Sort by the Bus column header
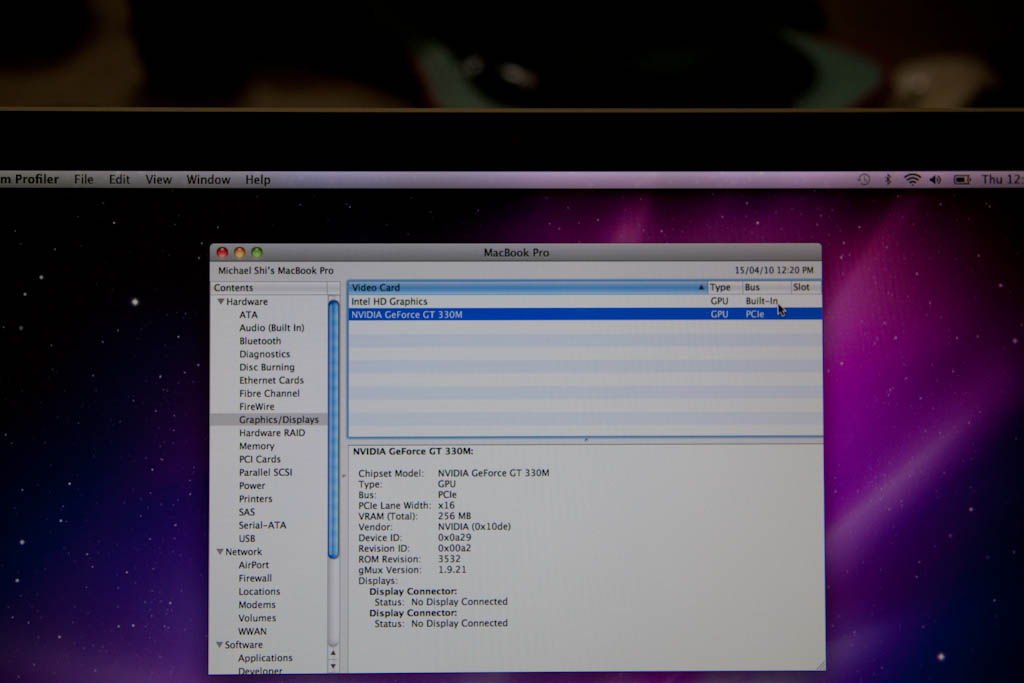Screen dimensions: 1024x683 point(765,287)
